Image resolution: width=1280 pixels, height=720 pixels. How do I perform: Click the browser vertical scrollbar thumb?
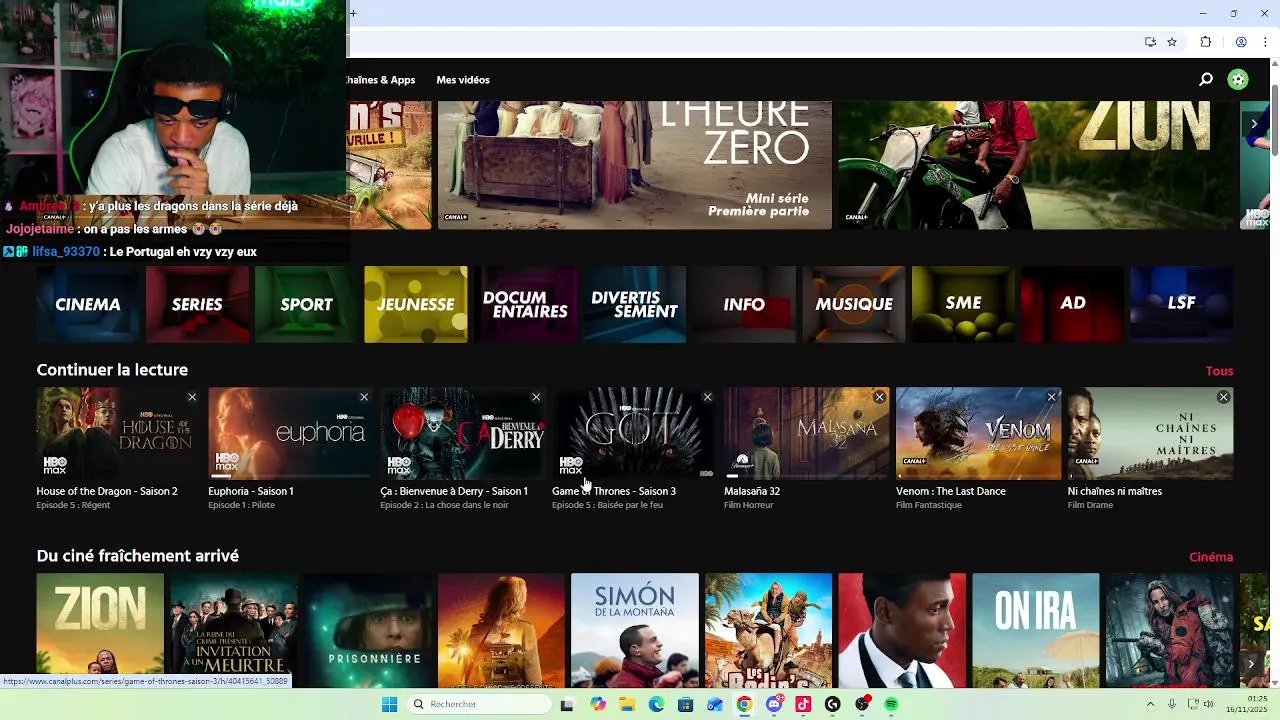(x=1274, y=120)
